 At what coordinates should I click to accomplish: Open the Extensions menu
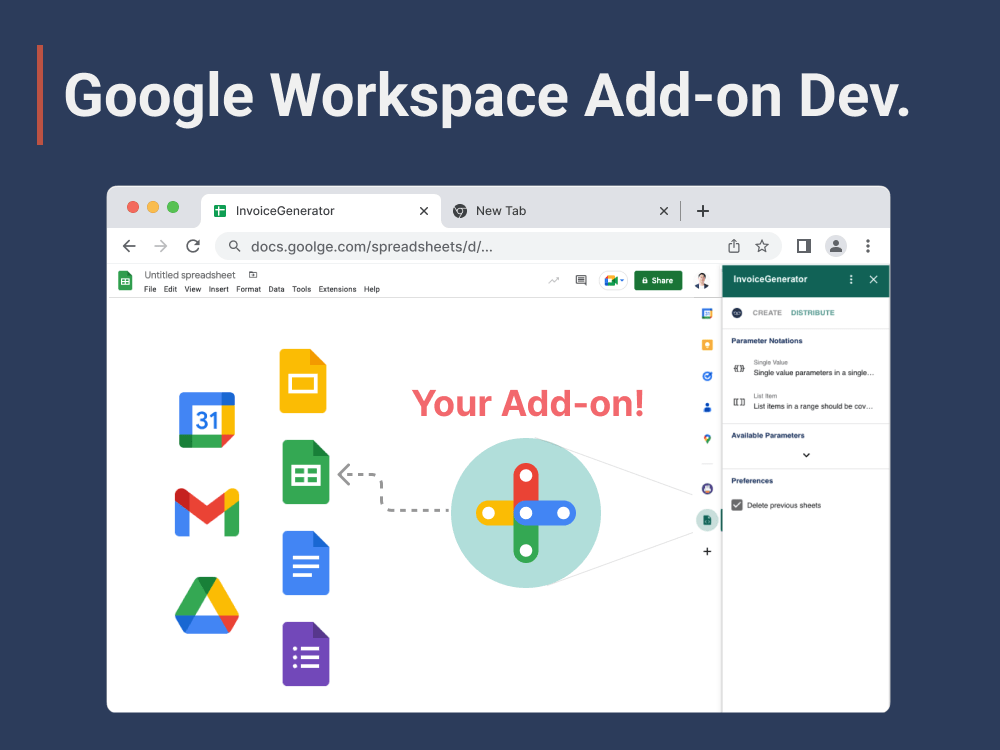337,288
